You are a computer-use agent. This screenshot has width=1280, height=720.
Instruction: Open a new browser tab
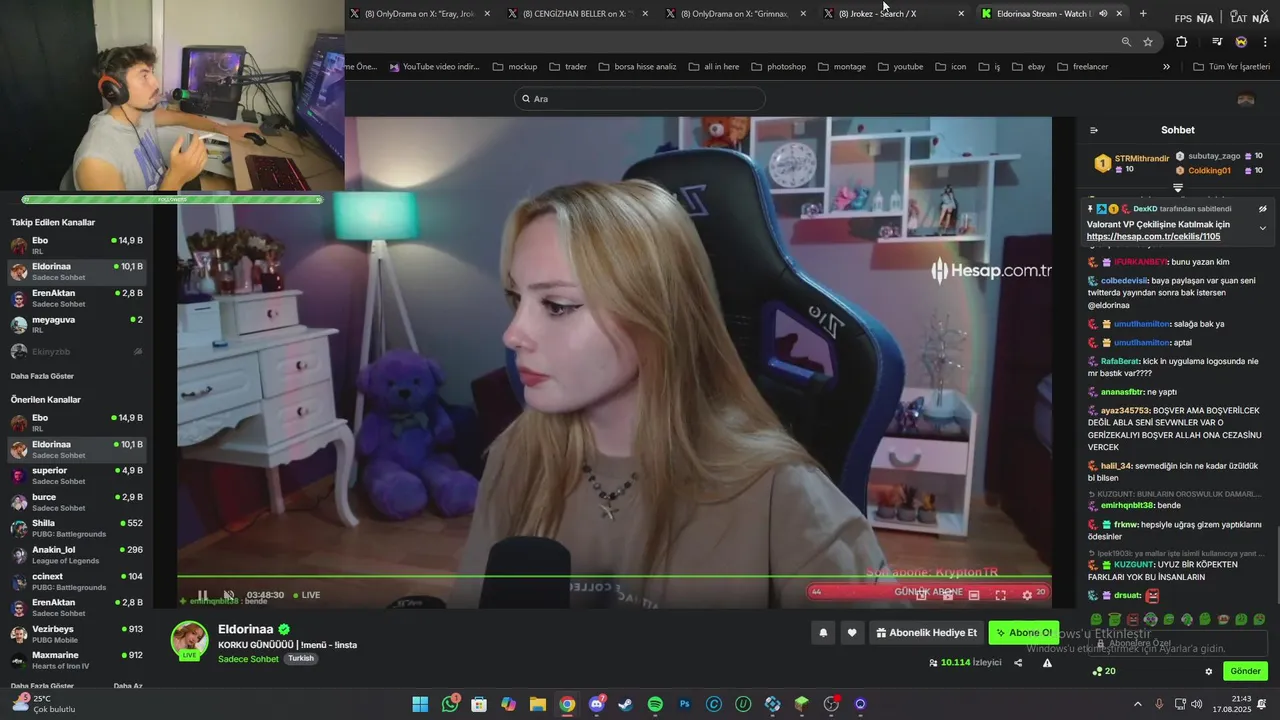1143,14
